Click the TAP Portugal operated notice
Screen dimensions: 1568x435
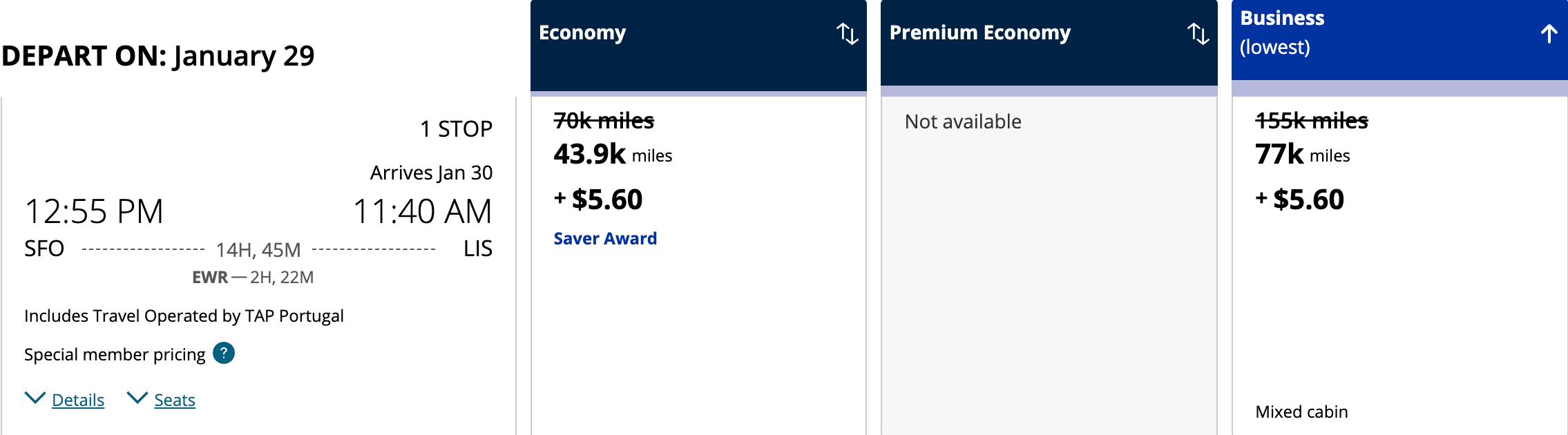point(184,316)
